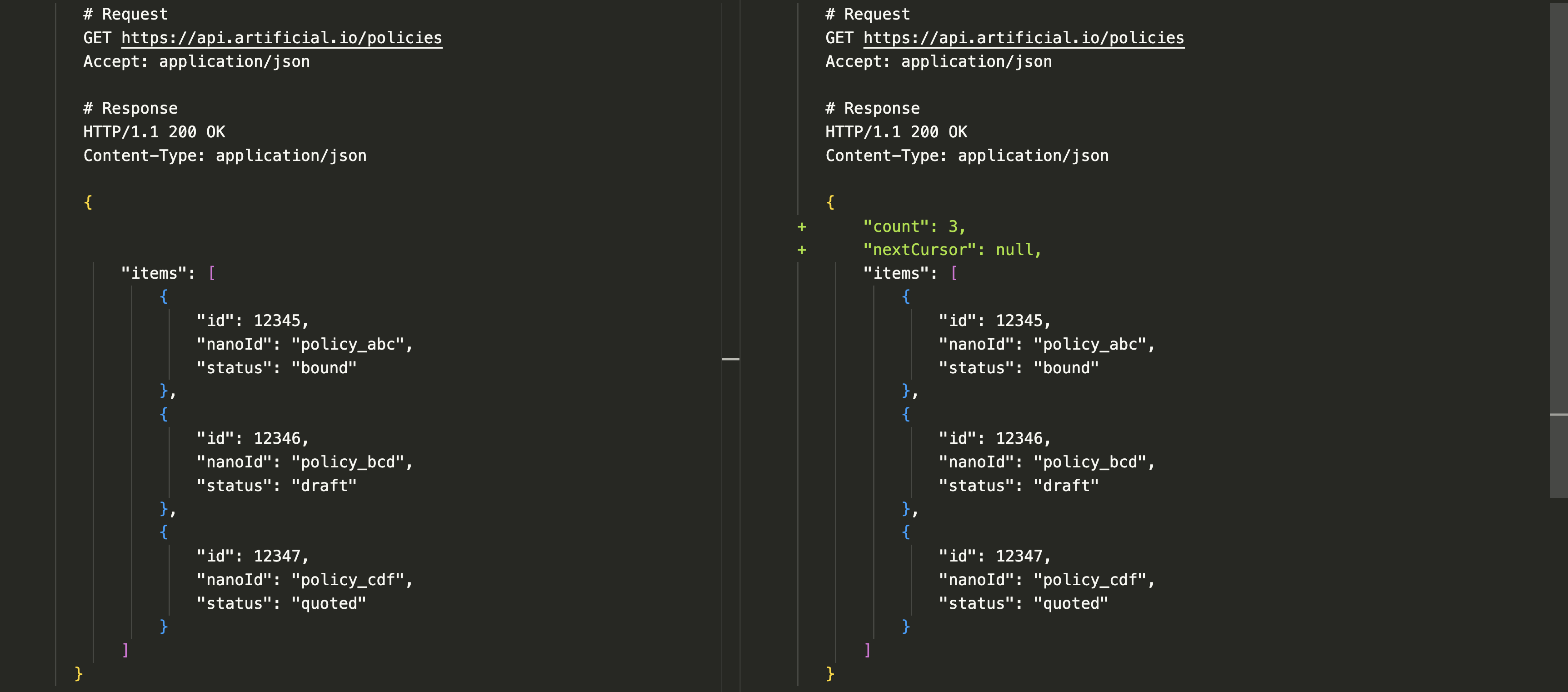Click "items": [ in the right pane

(x=911, y=274)
